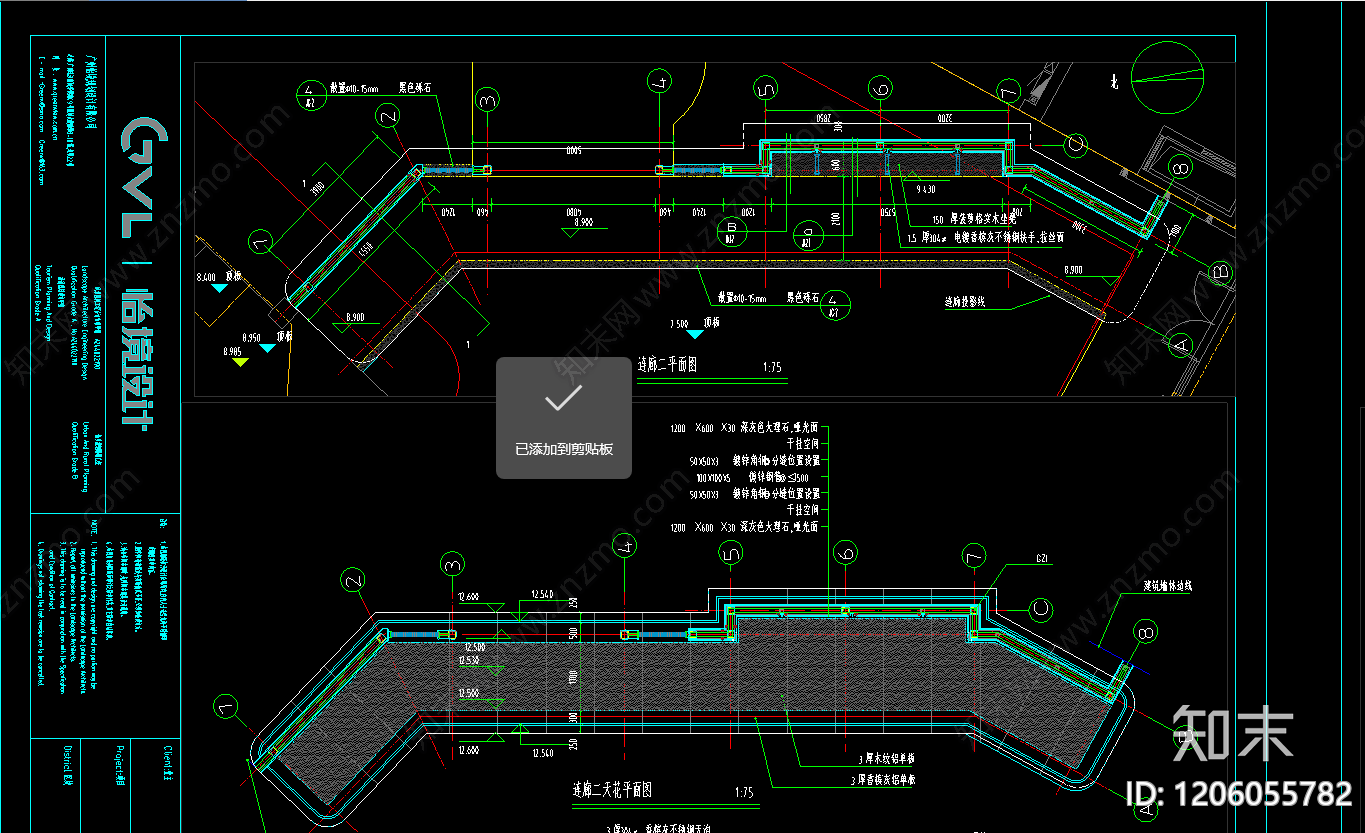Click the 连廊二天花平面图 drawing title
Image resolution: width=1365 pixels, height=833 pixels.
coord(612,790)
